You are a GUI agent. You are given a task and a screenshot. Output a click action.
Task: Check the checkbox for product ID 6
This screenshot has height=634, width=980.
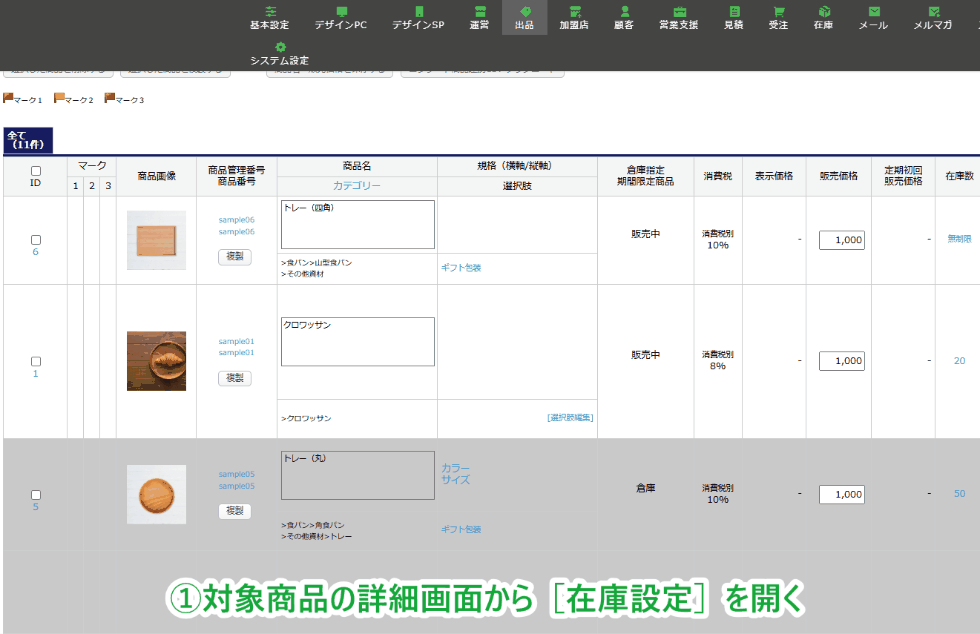(x=36, y=240)
